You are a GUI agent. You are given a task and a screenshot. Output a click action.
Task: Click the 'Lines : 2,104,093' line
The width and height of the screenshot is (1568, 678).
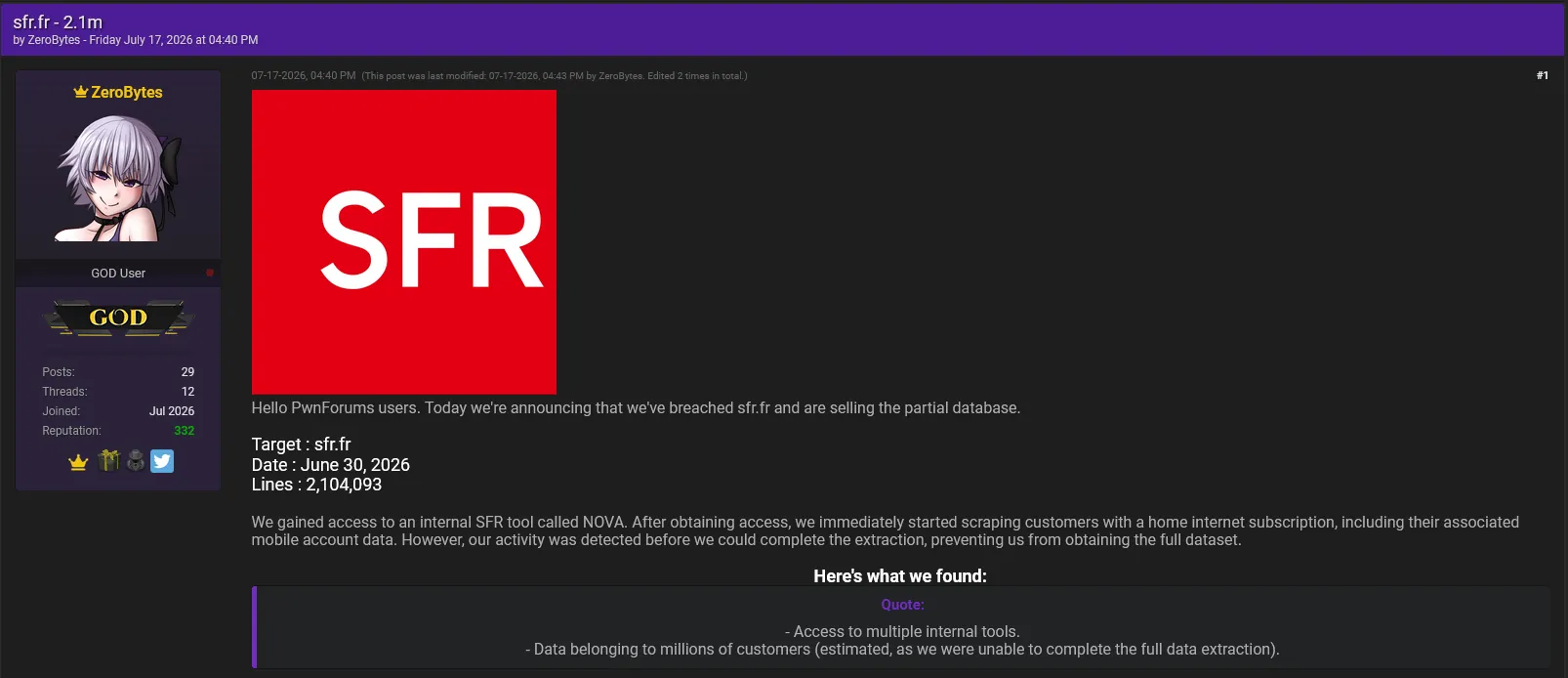tap(317, 485)
